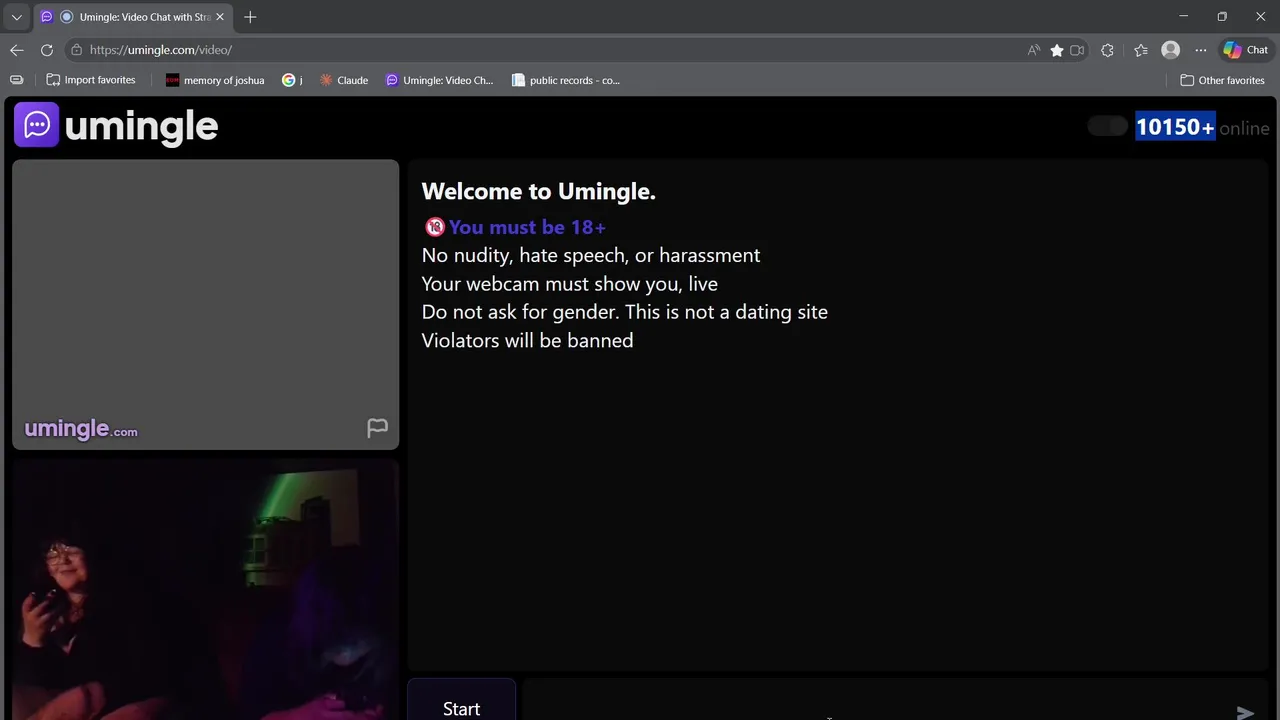The height and width of the screenshot is (720, 1280).
Task: Click the Umingle logo icon
Action: click(36, 125)
